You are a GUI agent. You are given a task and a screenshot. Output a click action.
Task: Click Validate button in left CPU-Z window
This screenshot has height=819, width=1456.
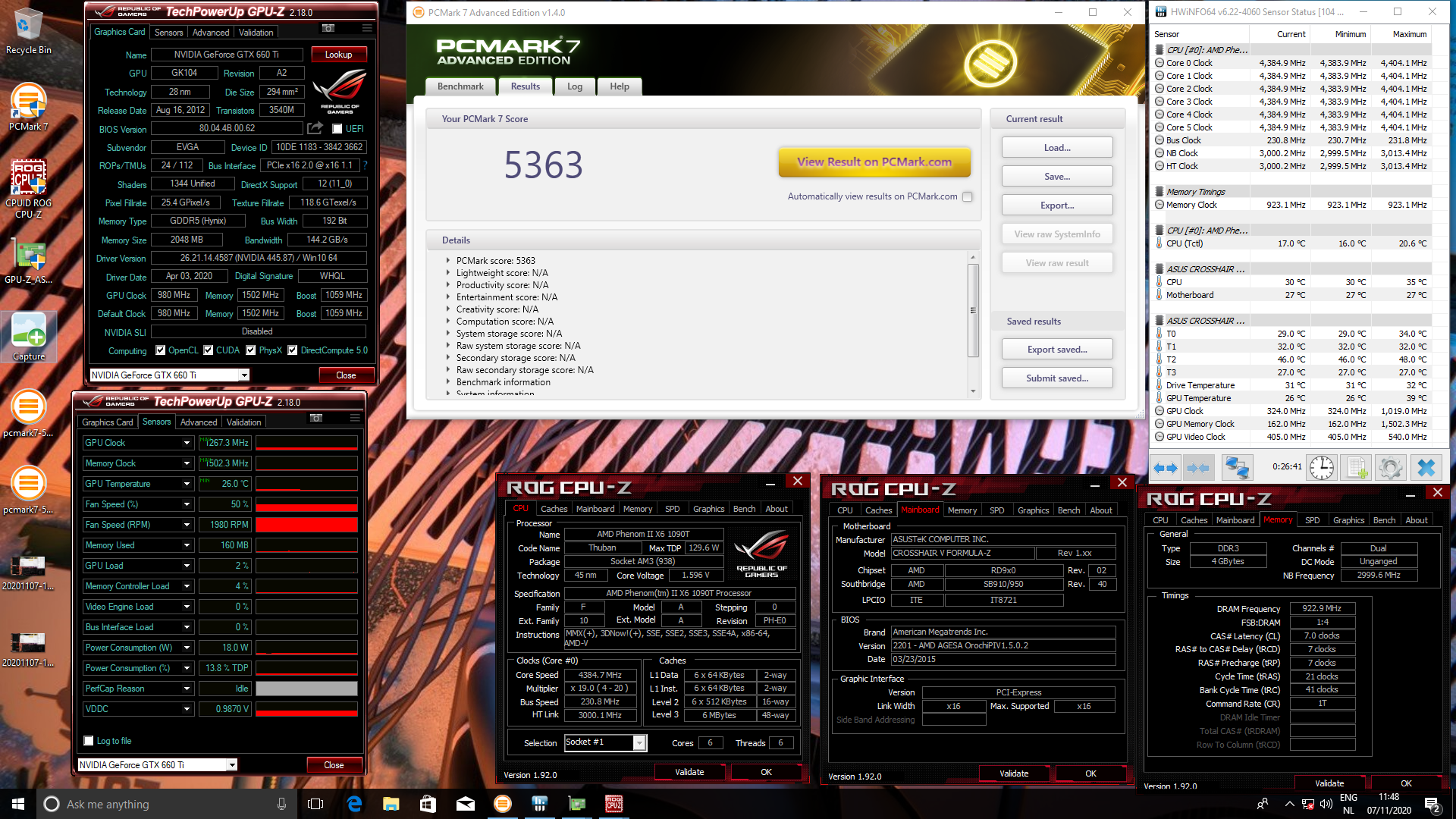pos(689,772)
